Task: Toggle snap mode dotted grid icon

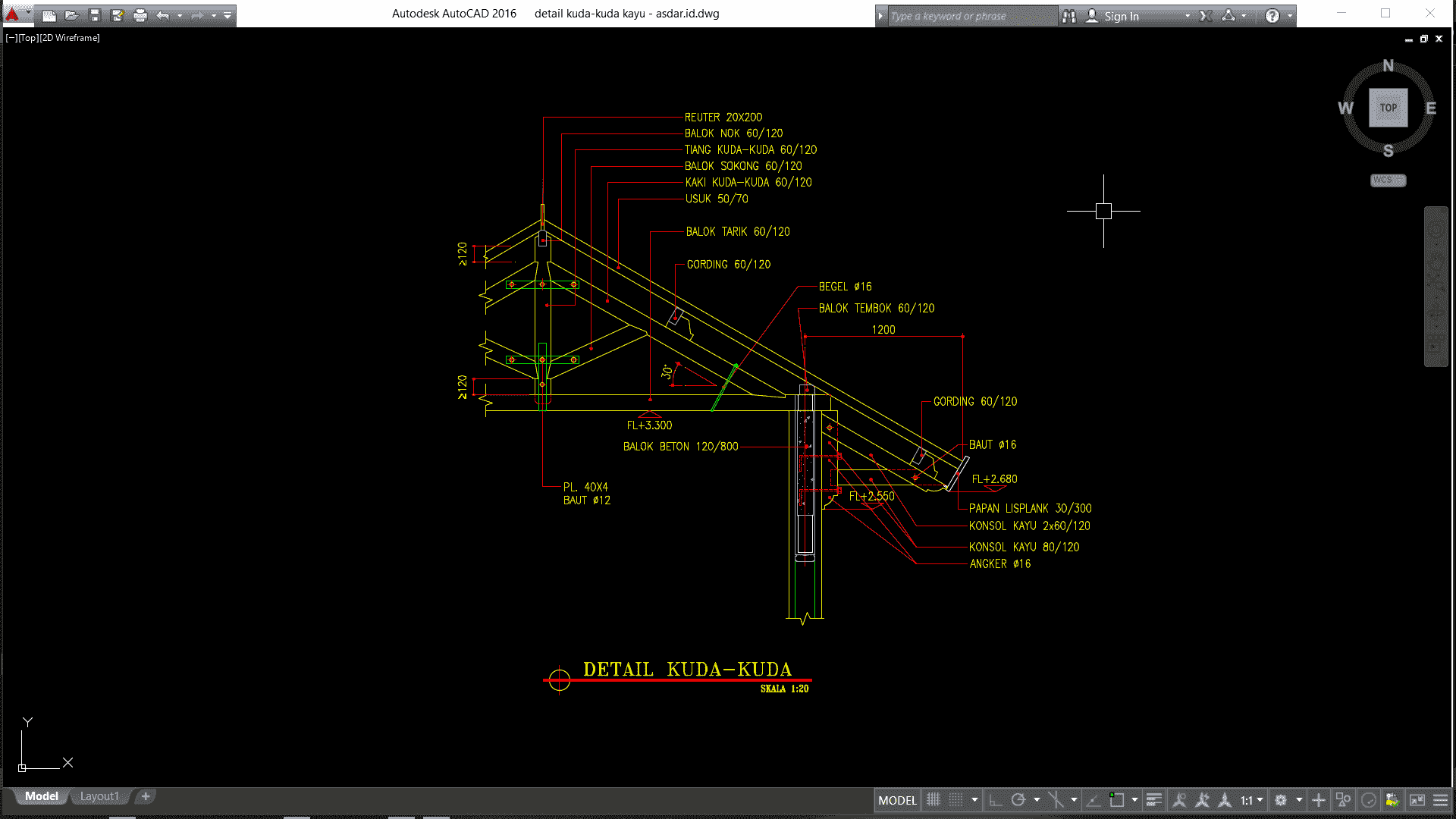Action: pyautogui.click(x=956, y=800)
